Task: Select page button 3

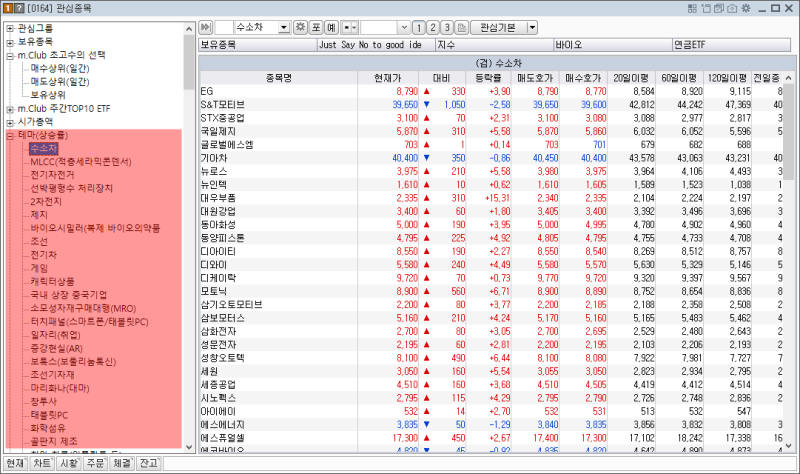Action: (447, 28)
